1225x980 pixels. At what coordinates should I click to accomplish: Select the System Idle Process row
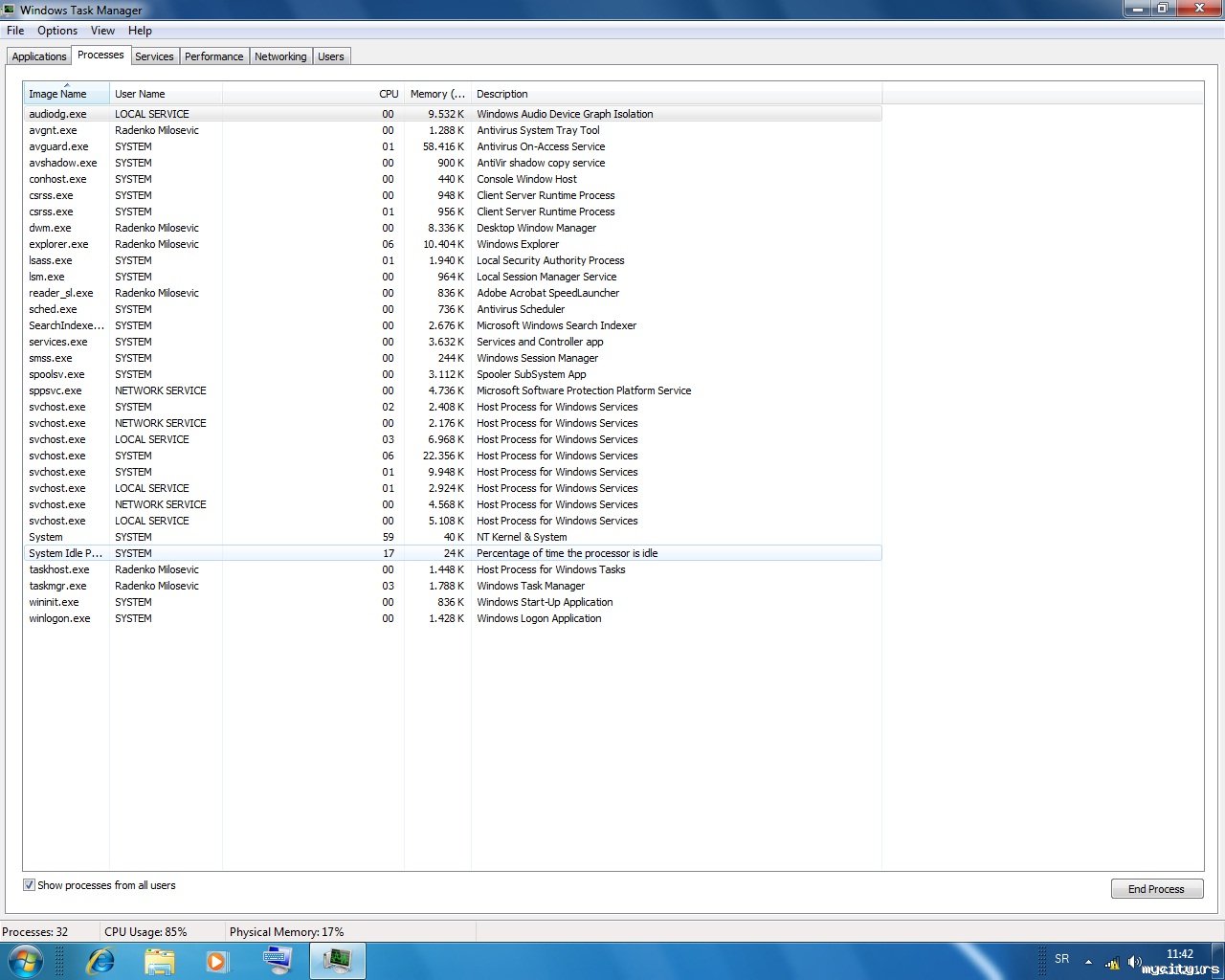(x=453, y=553)
